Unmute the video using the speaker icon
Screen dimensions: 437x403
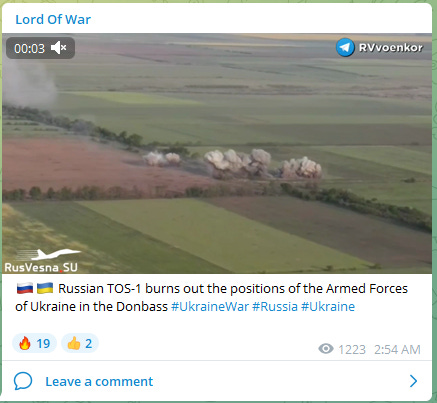[58, 48]
